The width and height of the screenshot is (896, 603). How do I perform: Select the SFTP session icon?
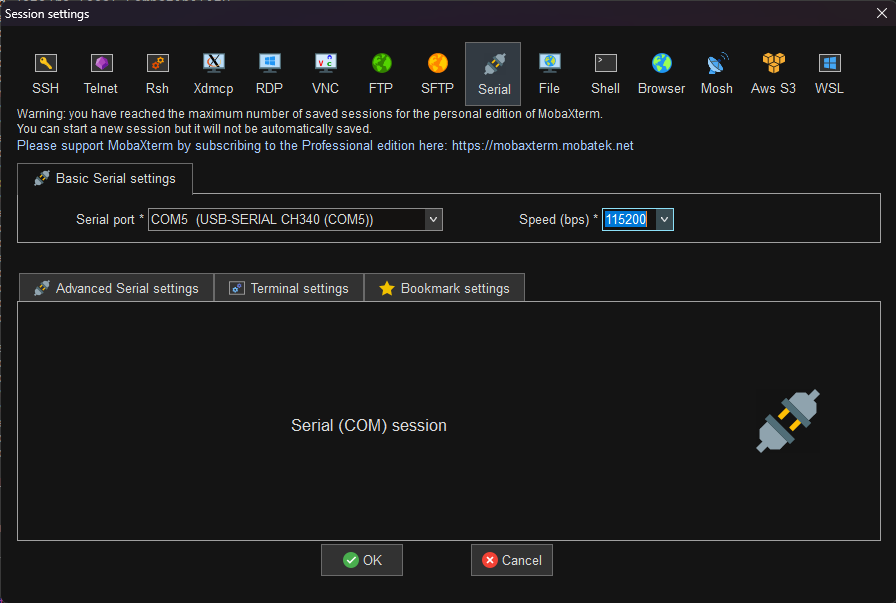coord(437,63)
